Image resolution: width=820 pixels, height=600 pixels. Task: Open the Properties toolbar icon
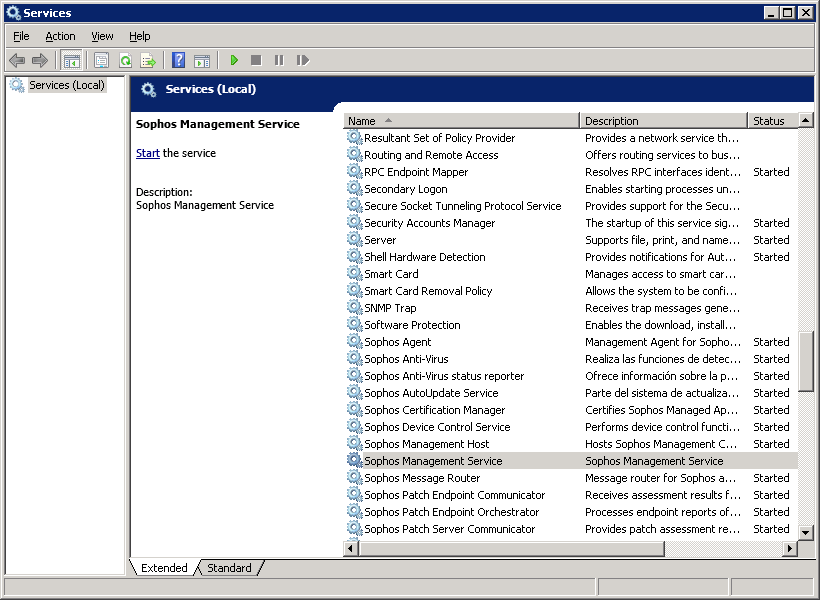tap(101, 61)
